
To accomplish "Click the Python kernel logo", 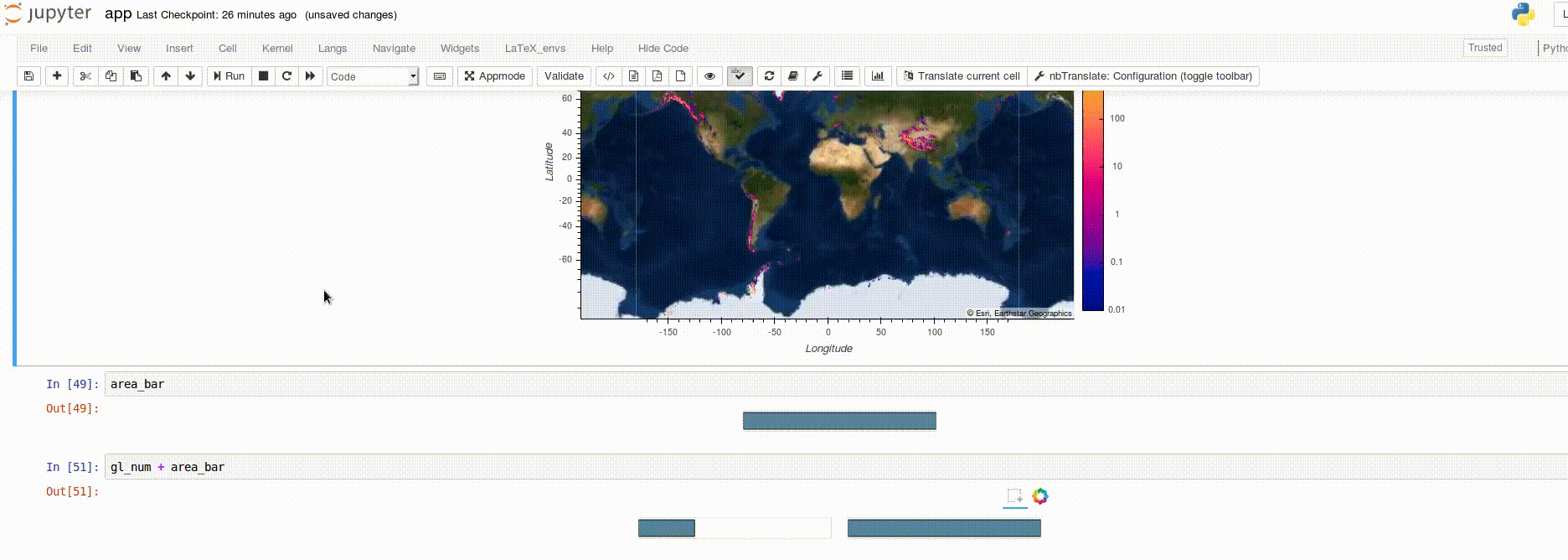I will tap(1523, 14).
